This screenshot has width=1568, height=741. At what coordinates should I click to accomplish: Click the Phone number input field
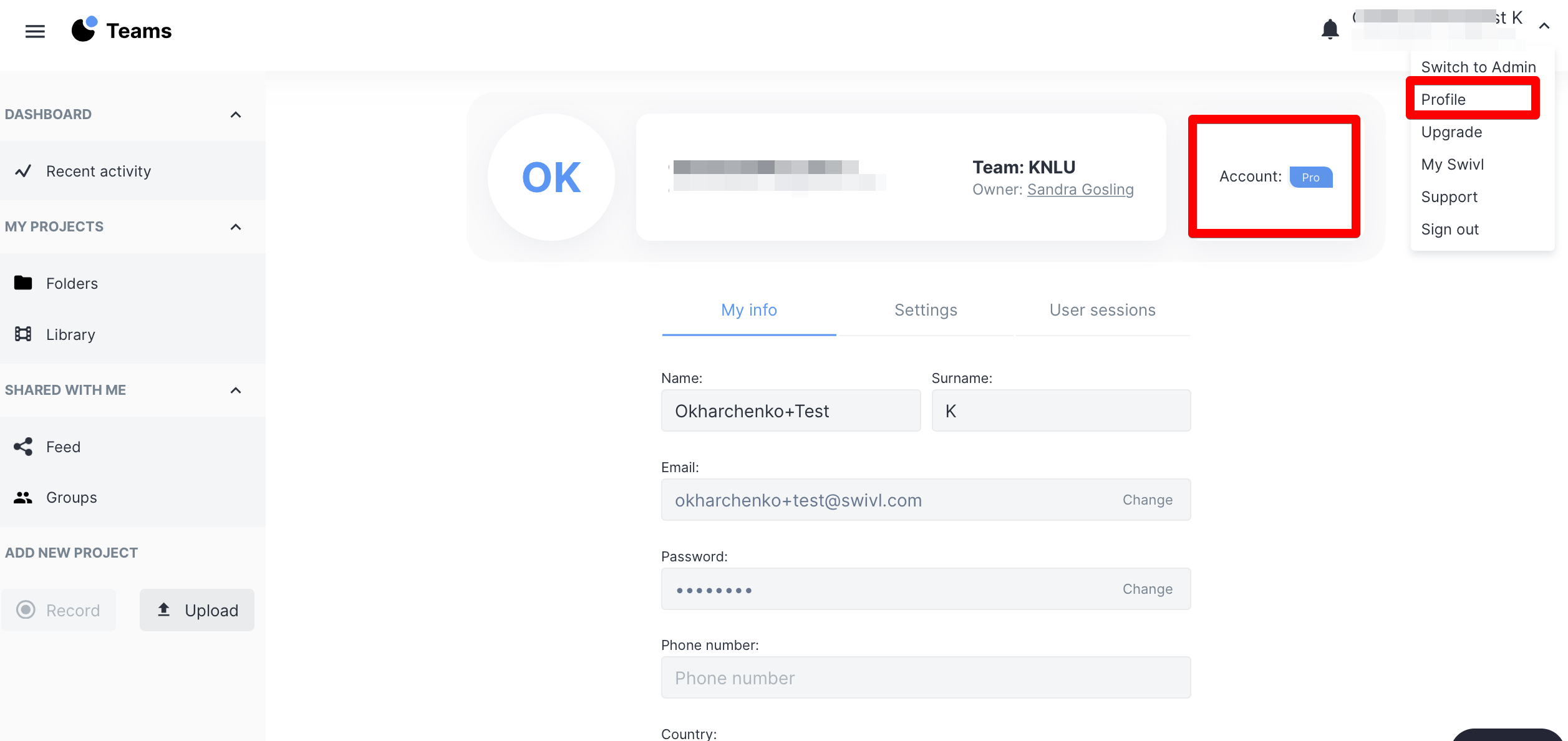point(926,677)
